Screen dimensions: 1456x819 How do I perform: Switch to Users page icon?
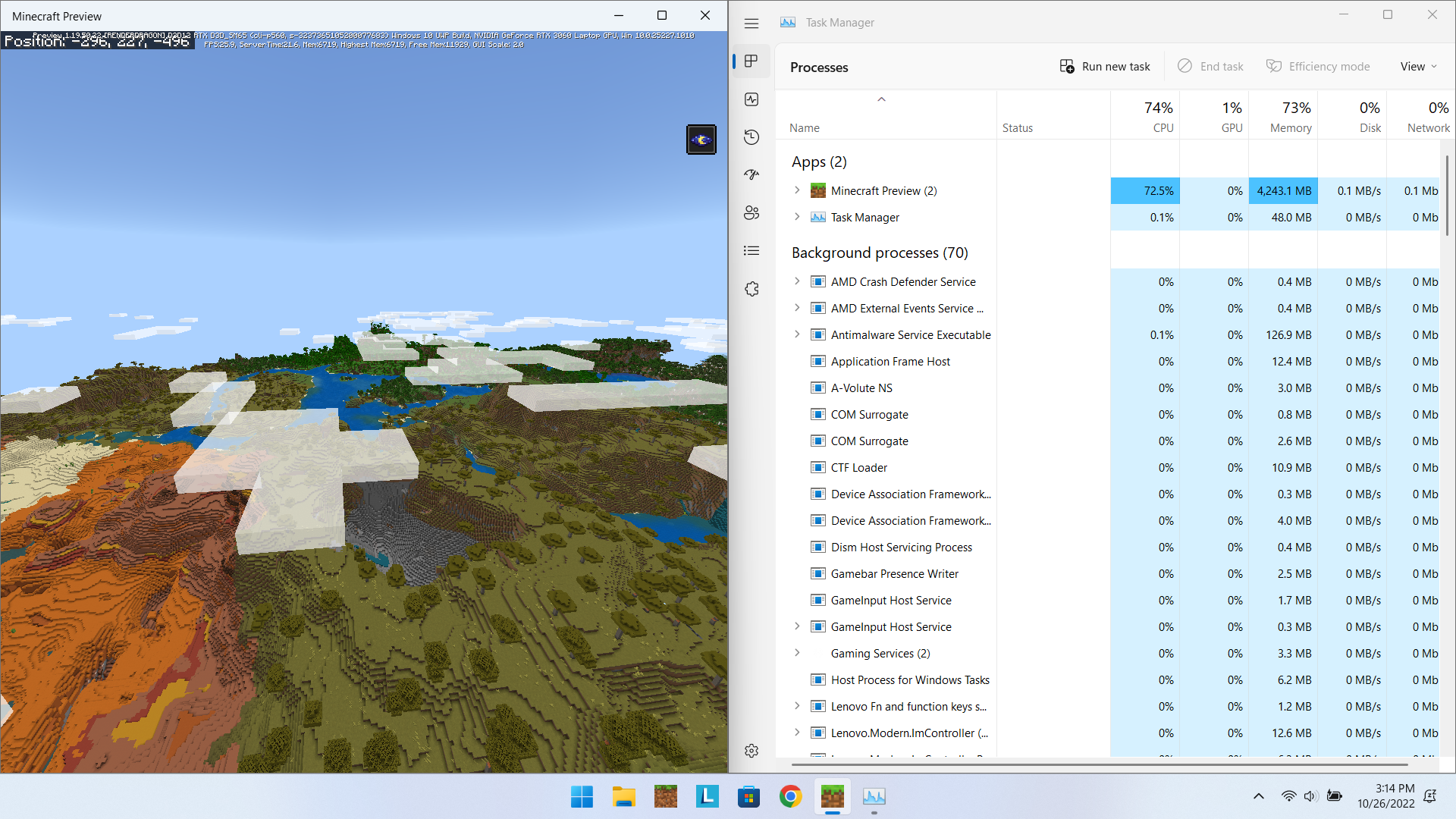[x=752, y=213]
